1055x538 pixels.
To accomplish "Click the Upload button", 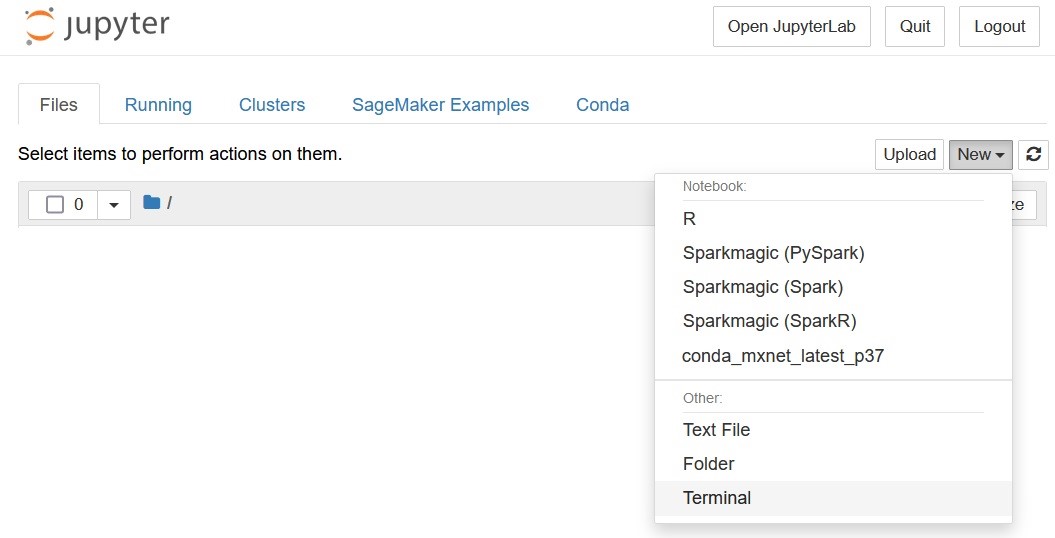I will click(909, 155).
